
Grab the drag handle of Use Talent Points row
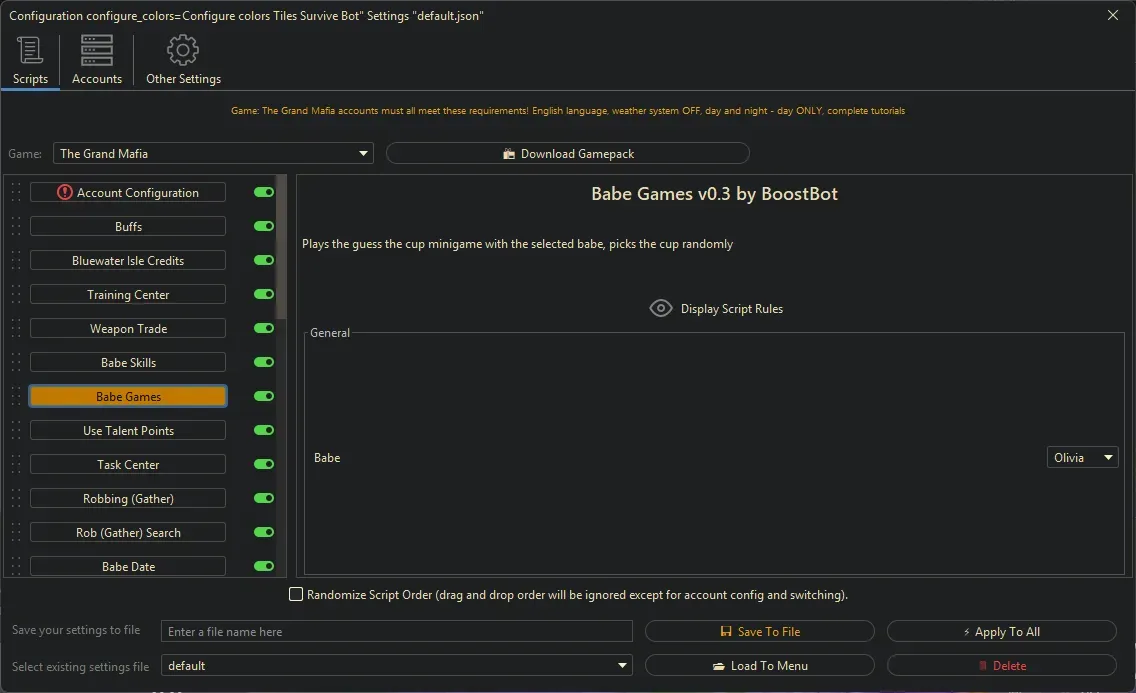16,430
